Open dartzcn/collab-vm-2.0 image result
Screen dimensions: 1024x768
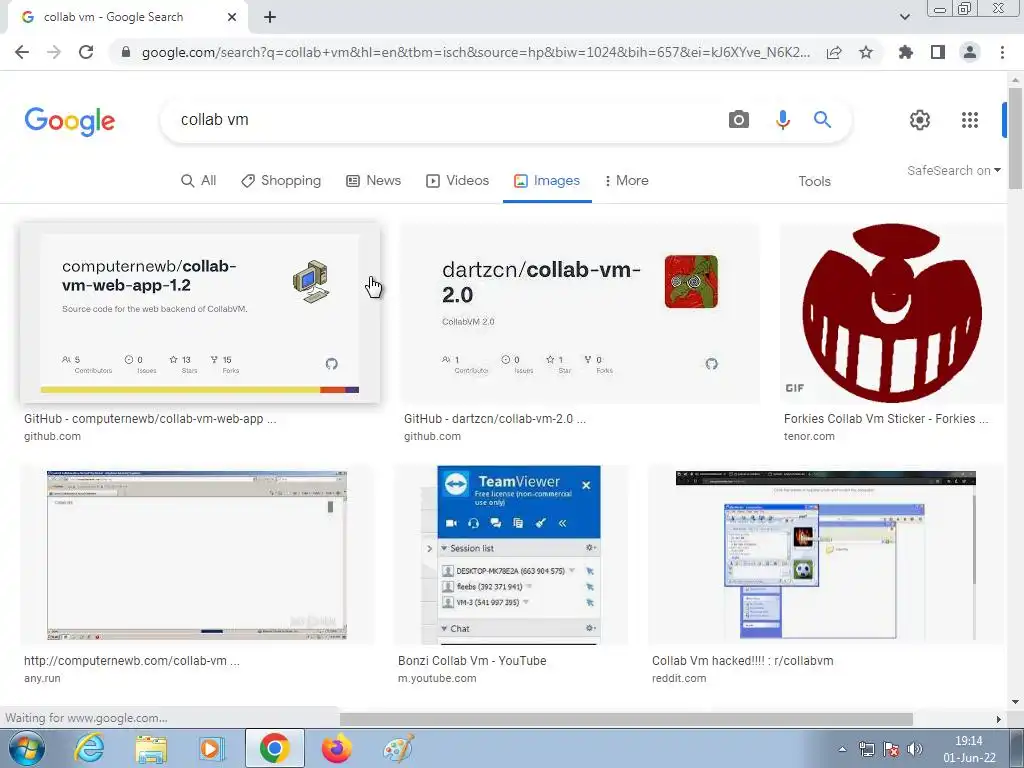coord(580,313)
